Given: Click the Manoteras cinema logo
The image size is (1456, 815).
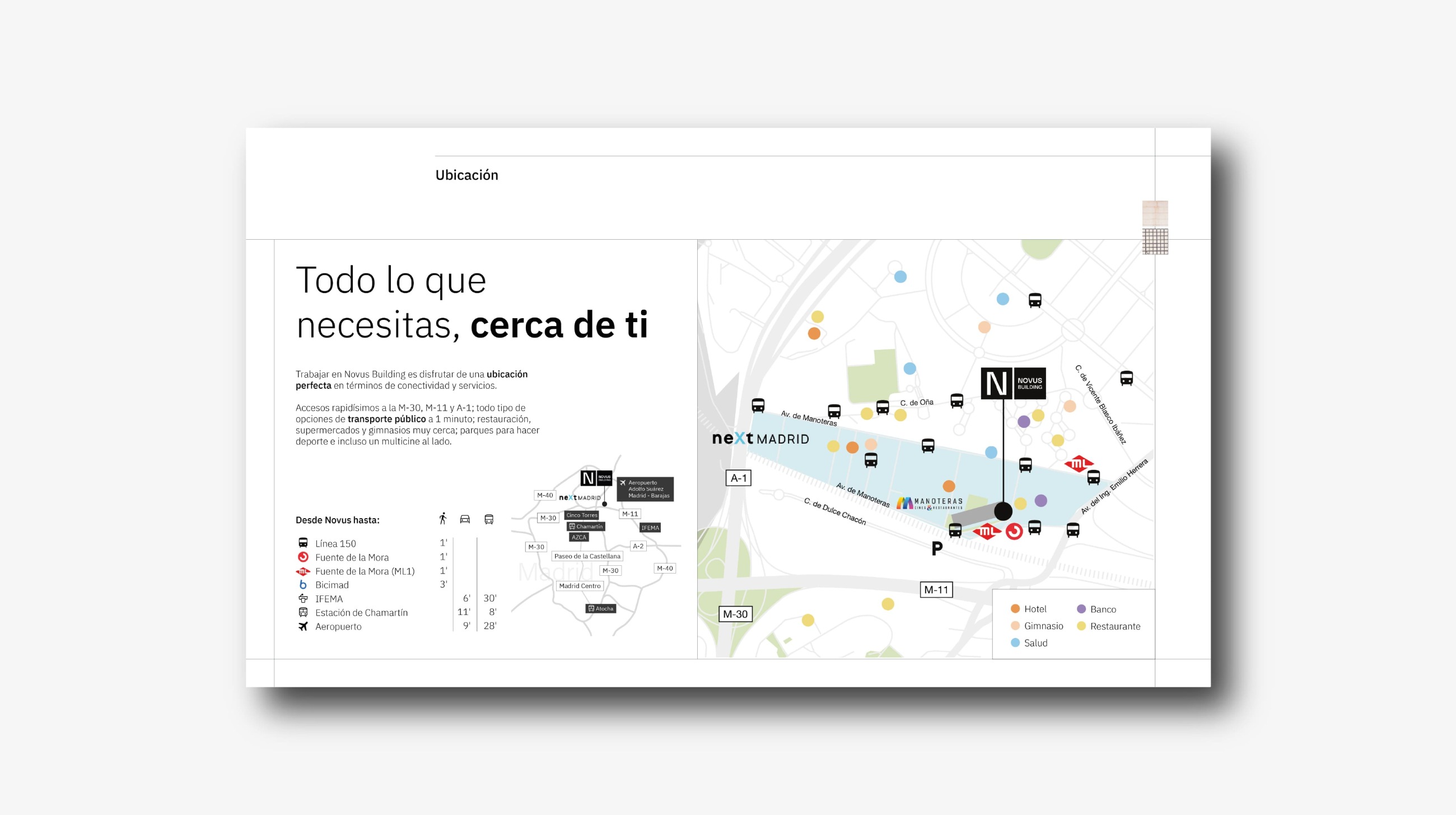Looking at the screenshot, I should pos(929,502).
